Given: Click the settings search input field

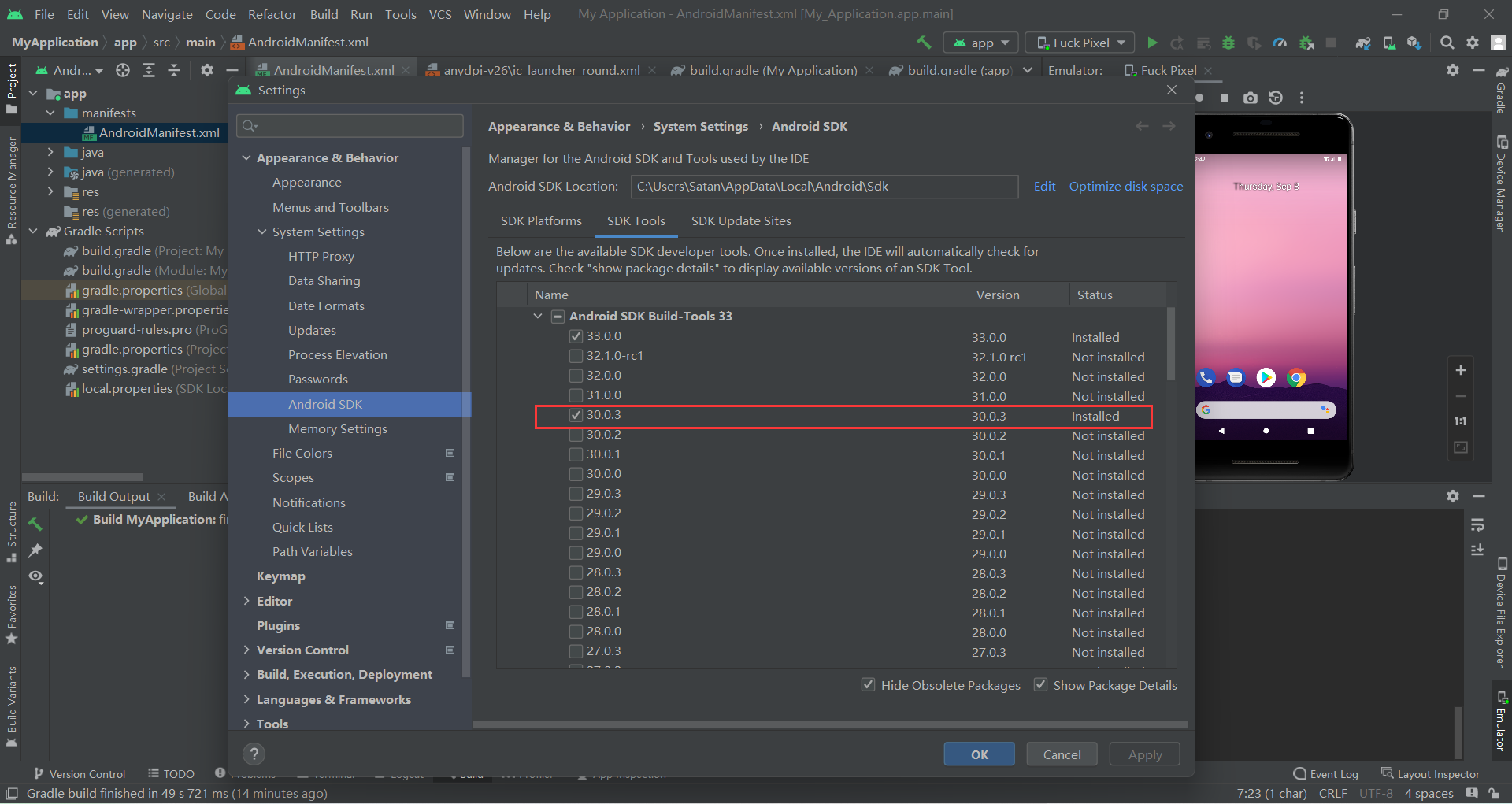Looking at the screenshot, I should click(x=350, y=126).
